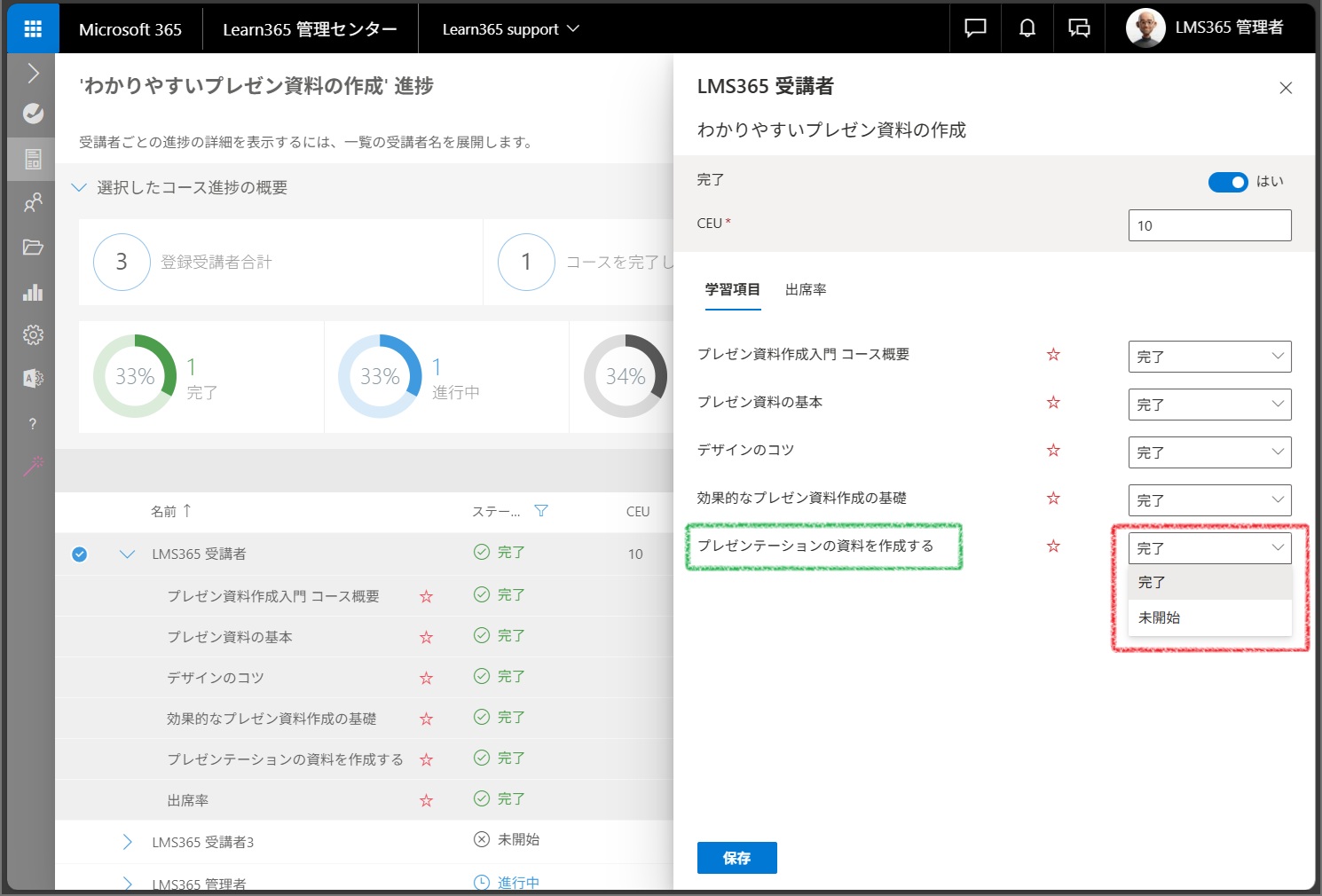Open status dropdown for プレゼン資料作成入門 コース概要
The width and height of the screenshot is (1322, 896).
pyautogui.click(x=1209, y=357)
